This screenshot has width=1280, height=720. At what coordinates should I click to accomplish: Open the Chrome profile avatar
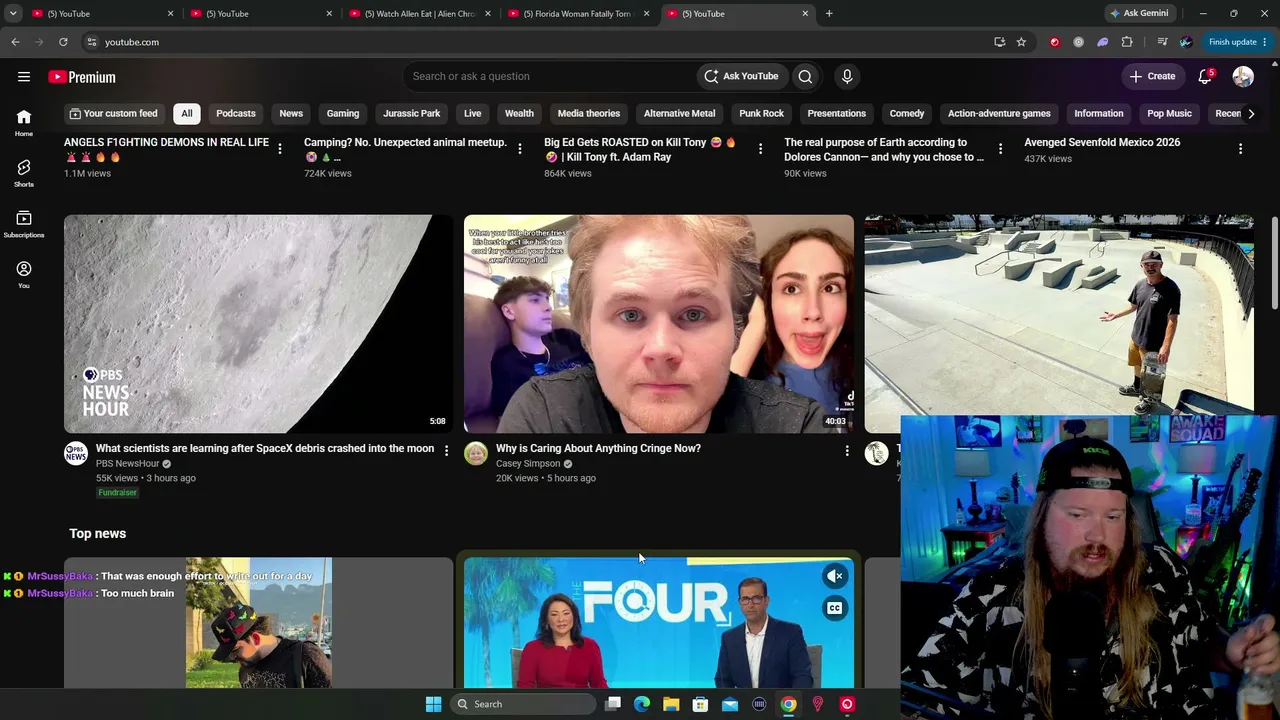1186,42
